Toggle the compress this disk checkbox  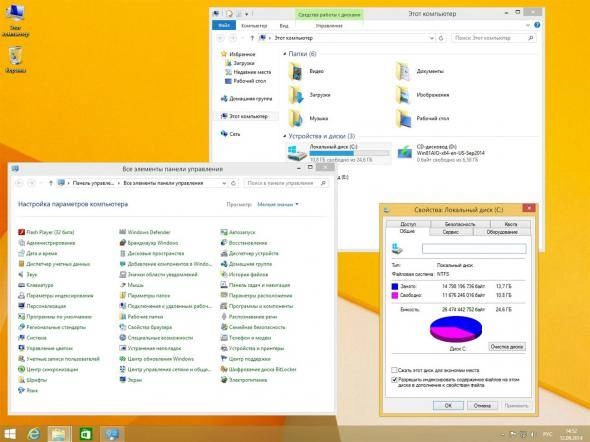coord(394,370)
